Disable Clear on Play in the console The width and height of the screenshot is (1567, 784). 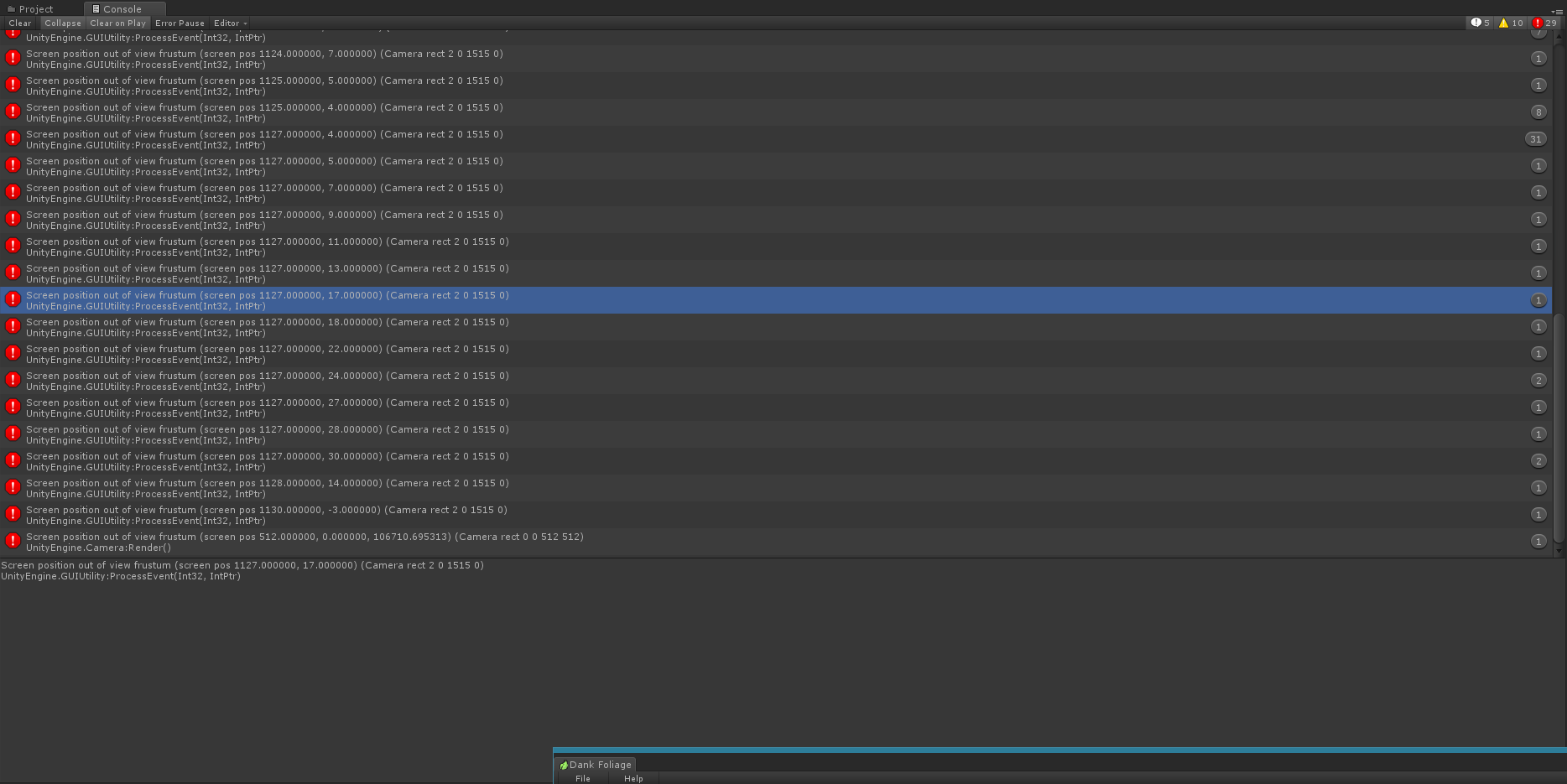(x=117, y=23)
